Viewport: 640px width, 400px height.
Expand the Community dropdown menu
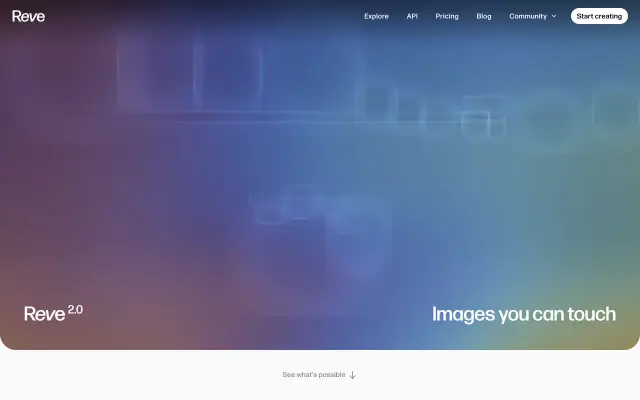pos(533,16)
